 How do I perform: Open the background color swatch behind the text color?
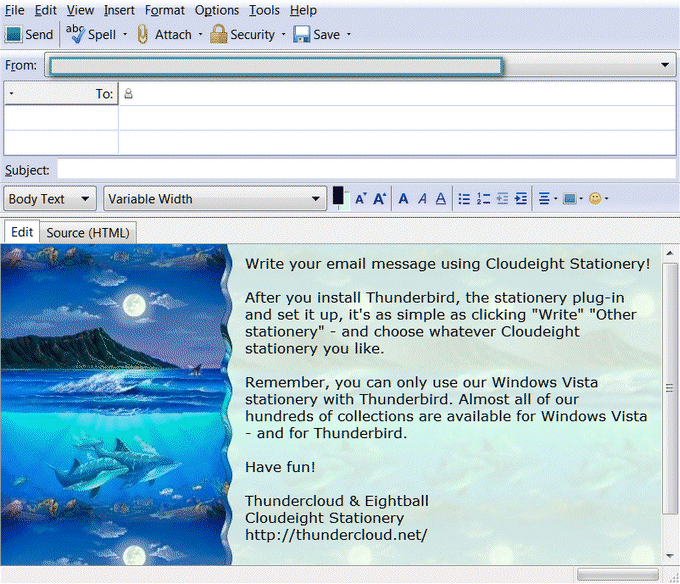click(x=347, y=202)
